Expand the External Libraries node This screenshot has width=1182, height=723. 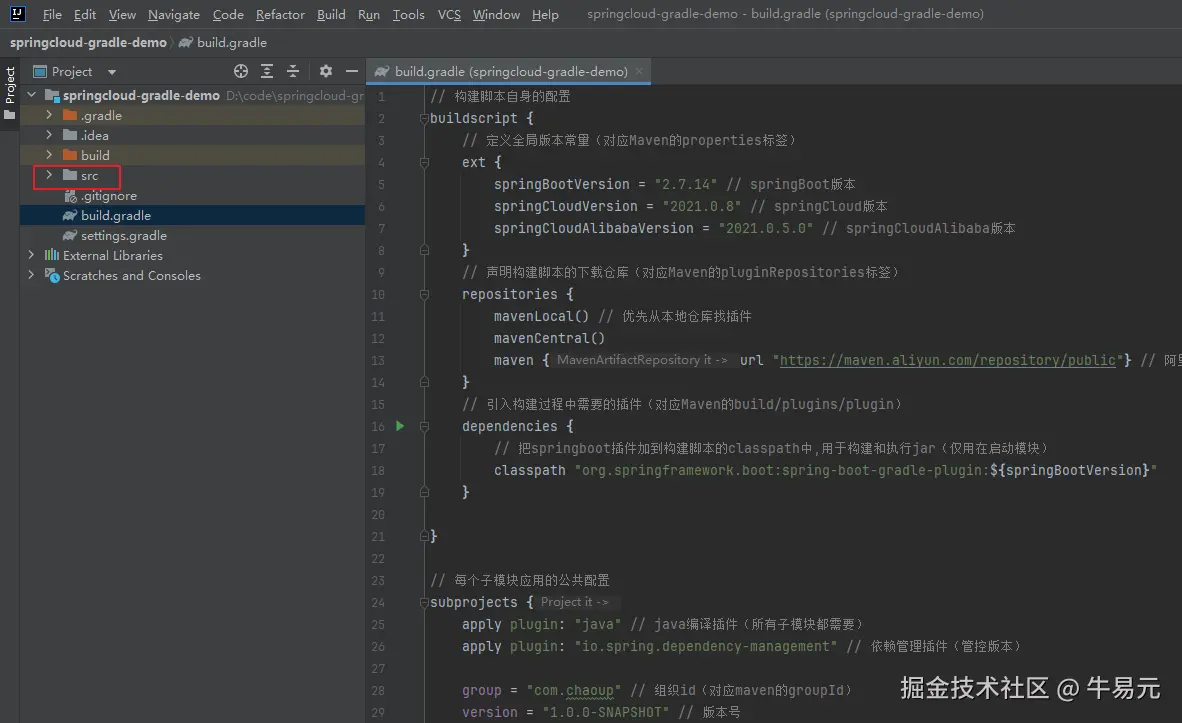[x=31, y=255]
